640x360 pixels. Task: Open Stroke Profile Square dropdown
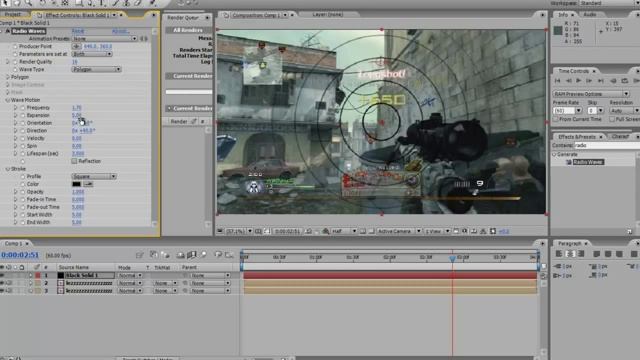click(x=94, y=176)
